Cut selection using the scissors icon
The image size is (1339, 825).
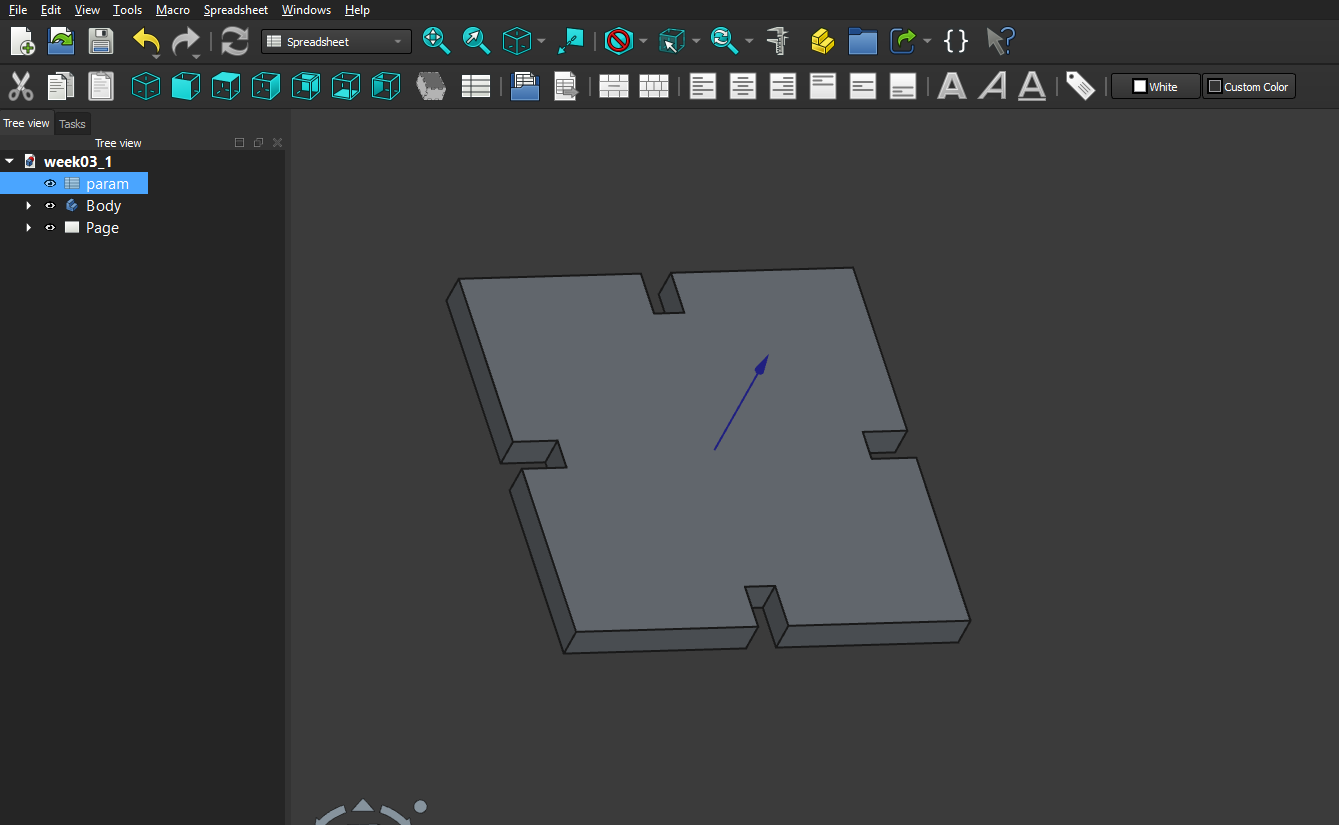click(x=20, y=86)
